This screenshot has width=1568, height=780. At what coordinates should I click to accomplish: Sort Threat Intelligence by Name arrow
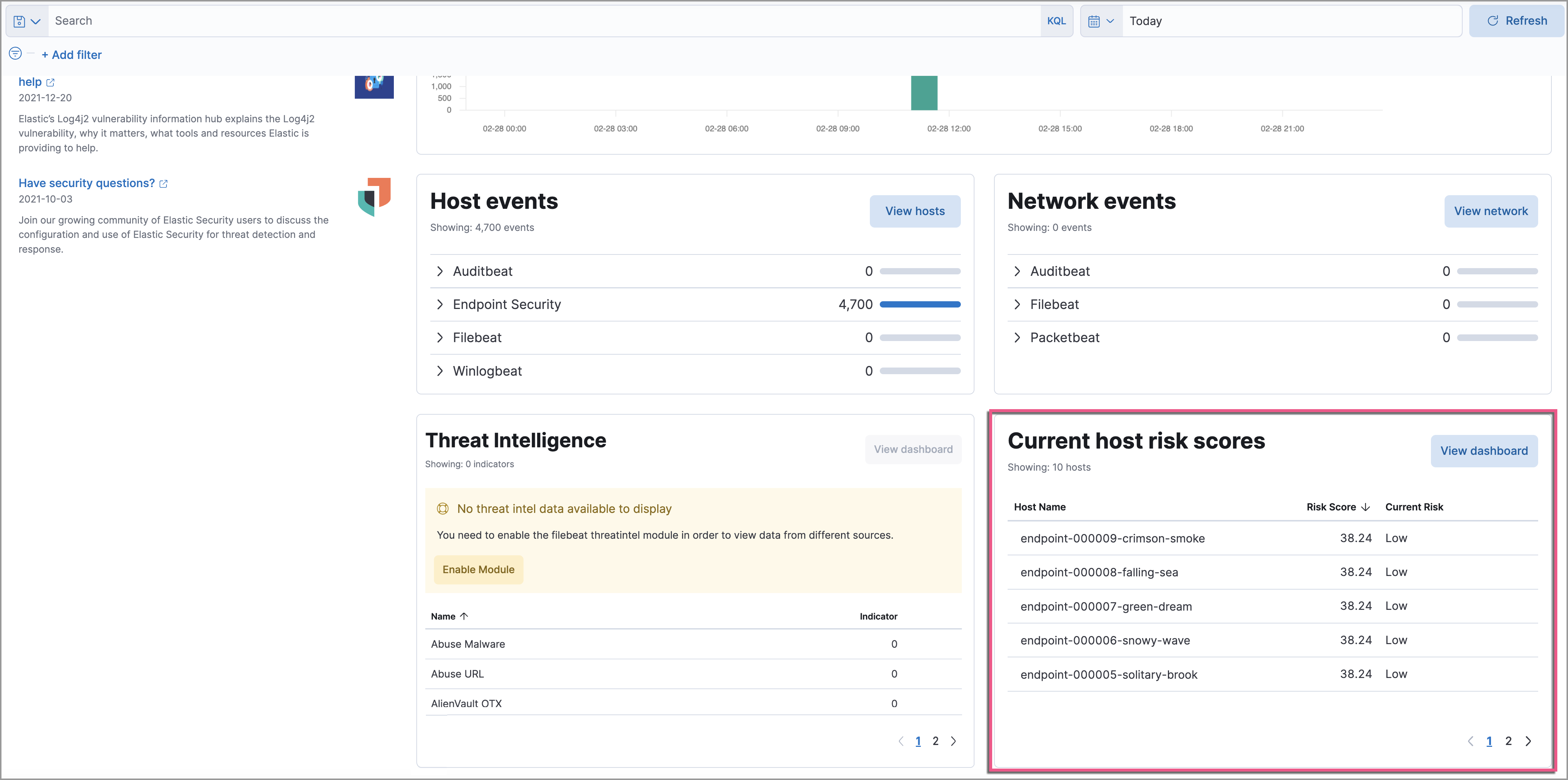pyautogui.click(x=464, y=616)
